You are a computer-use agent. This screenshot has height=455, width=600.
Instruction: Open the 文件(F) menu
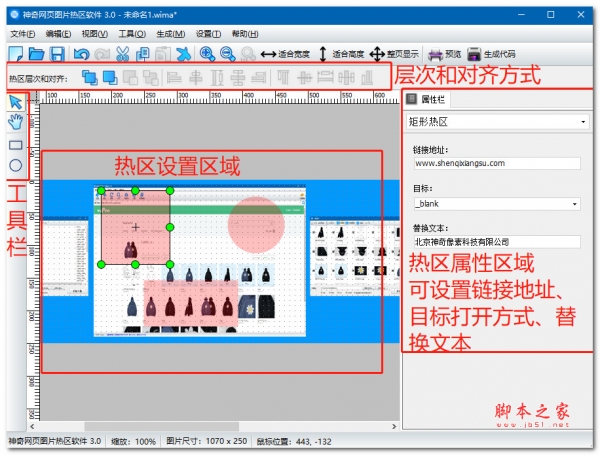pos(23,34)
